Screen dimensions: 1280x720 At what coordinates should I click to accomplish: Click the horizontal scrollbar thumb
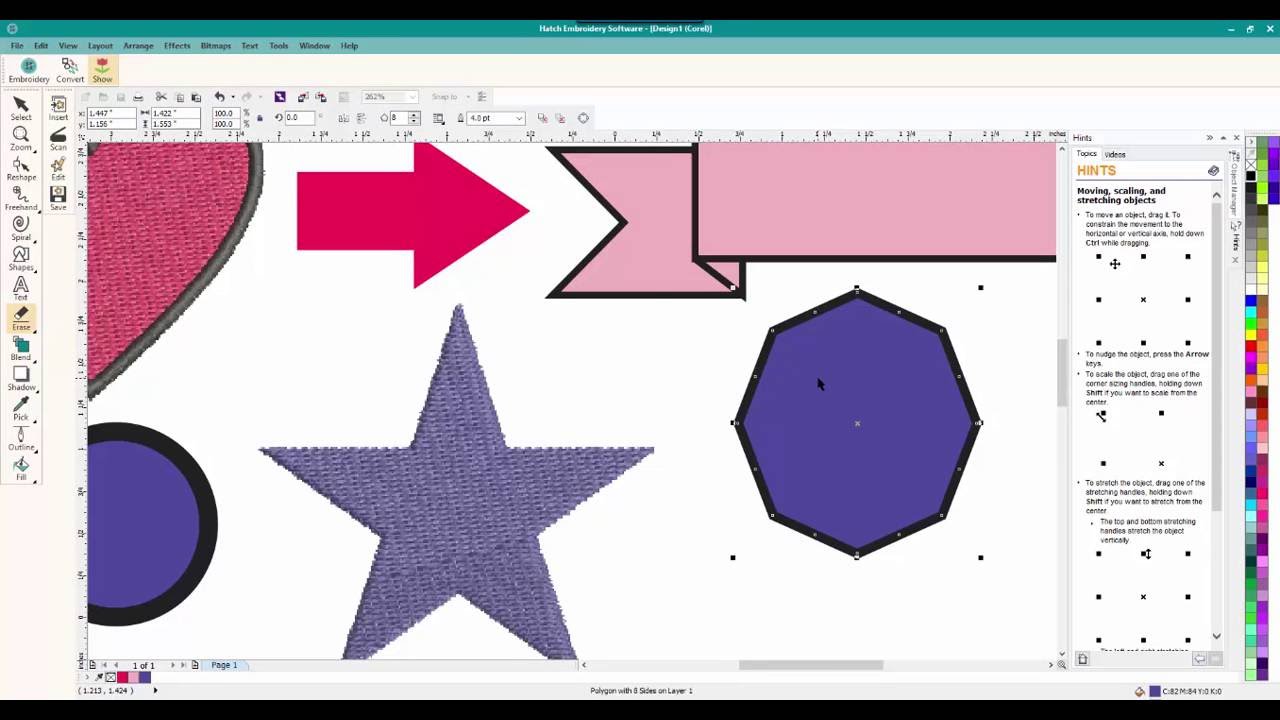811,665
